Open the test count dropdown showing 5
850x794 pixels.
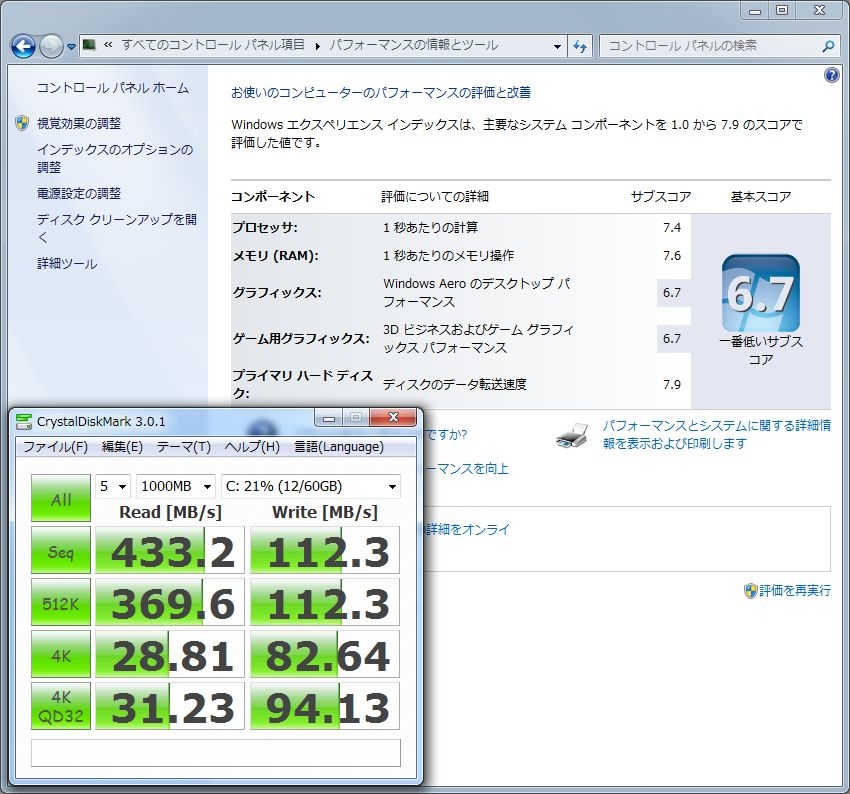coord(113,486)
